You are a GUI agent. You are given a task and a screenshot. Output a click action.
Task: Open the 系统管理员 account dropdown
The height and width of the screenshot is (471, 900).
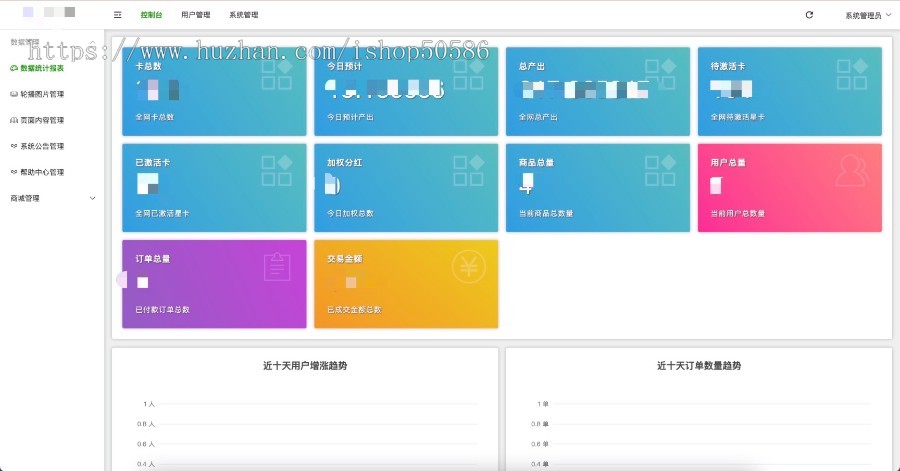tap(868, 15)
